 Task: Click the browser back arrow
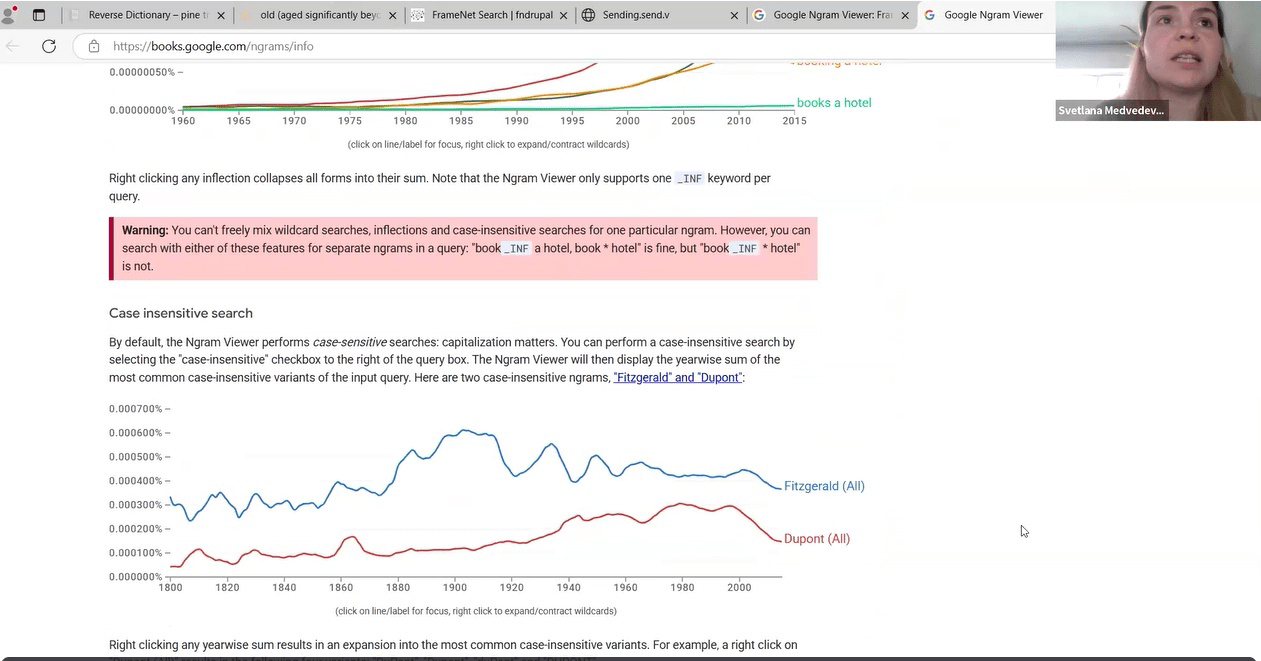coord(13,46)
